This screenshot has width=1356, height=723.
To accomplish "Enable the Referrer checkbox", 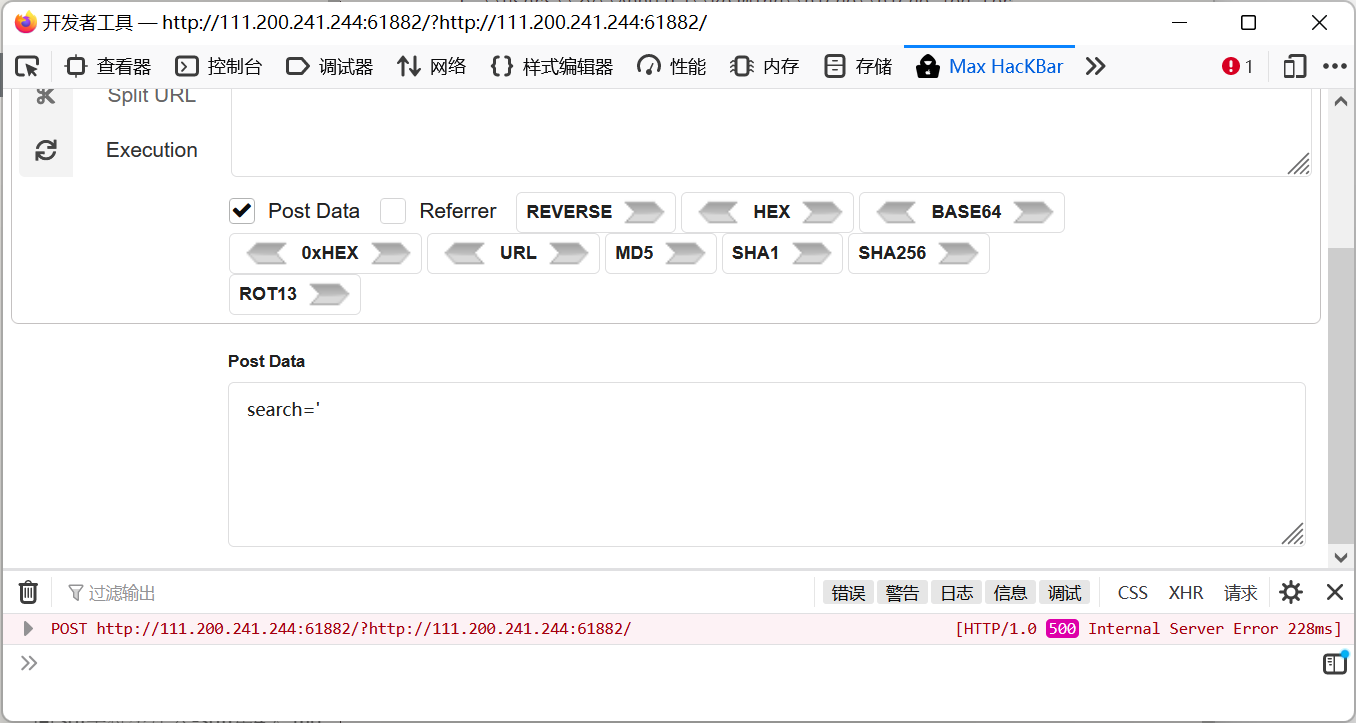I will (393, 211).
